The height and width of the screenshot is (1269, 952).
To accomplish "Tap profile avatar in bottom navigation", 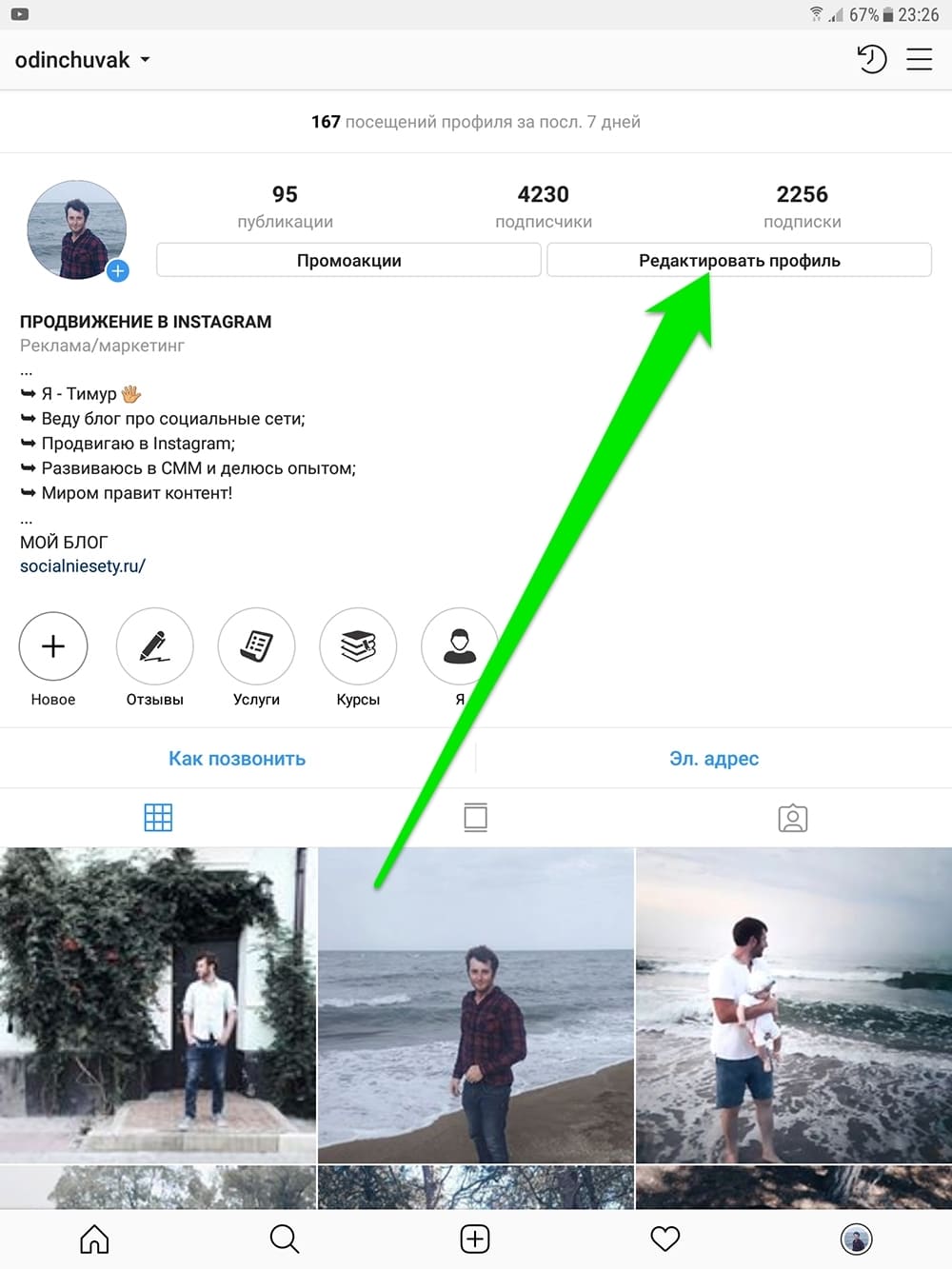I will point(857,1239).
